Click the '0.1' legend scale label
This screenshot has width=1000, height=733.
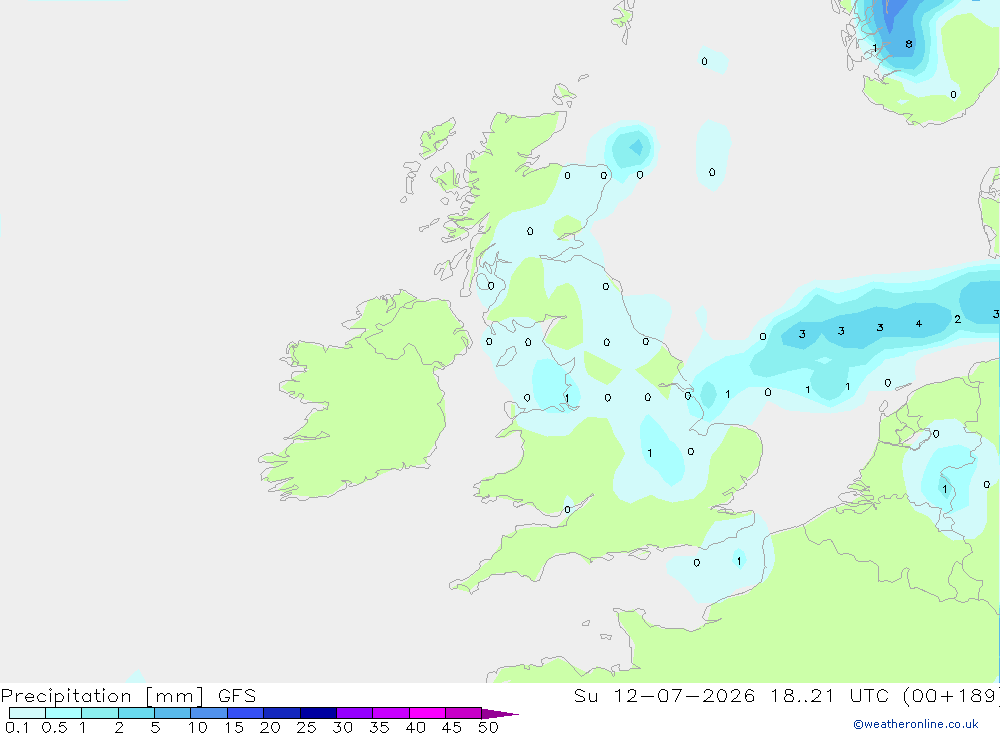[17, 727]
